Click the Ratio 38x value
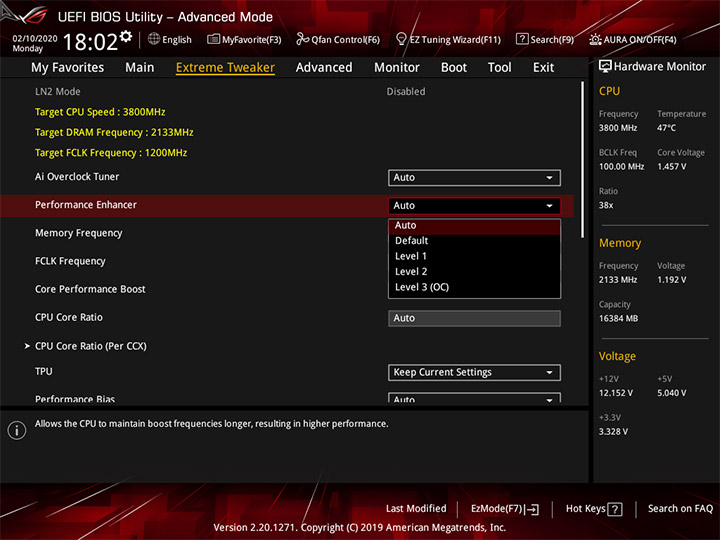The image size is (720, 540). click(x=606, y=205)
